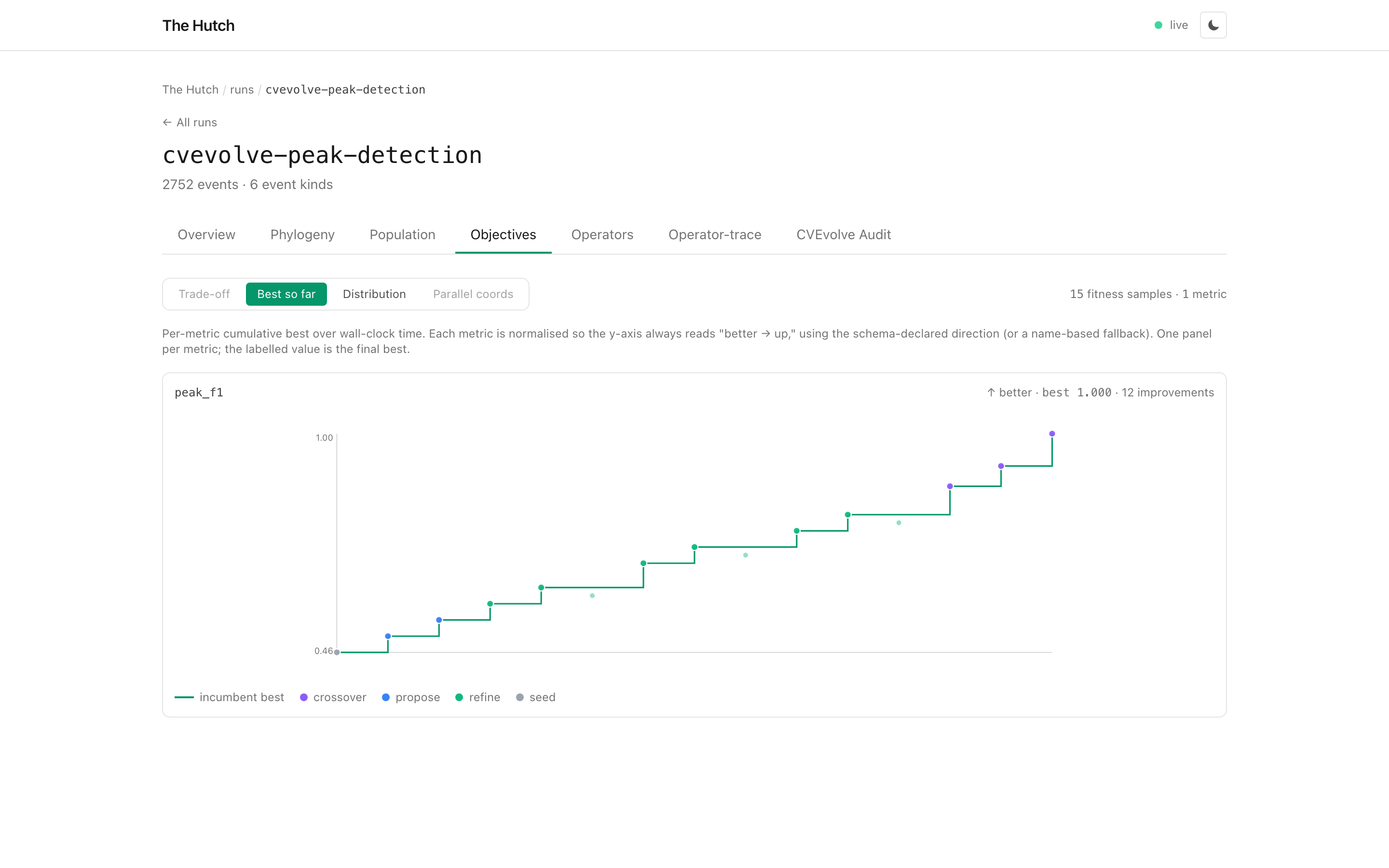Image resolution: width=1389 pixels, height=868 pixels.
Task: Click the best 1.000 value
Action: coord(1077,393)
